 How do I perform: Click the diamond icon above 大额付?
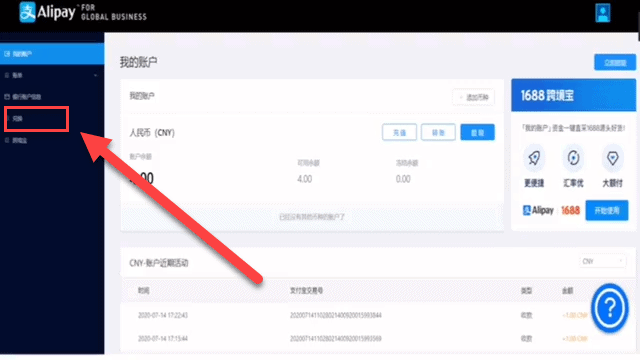coord(612,158)
